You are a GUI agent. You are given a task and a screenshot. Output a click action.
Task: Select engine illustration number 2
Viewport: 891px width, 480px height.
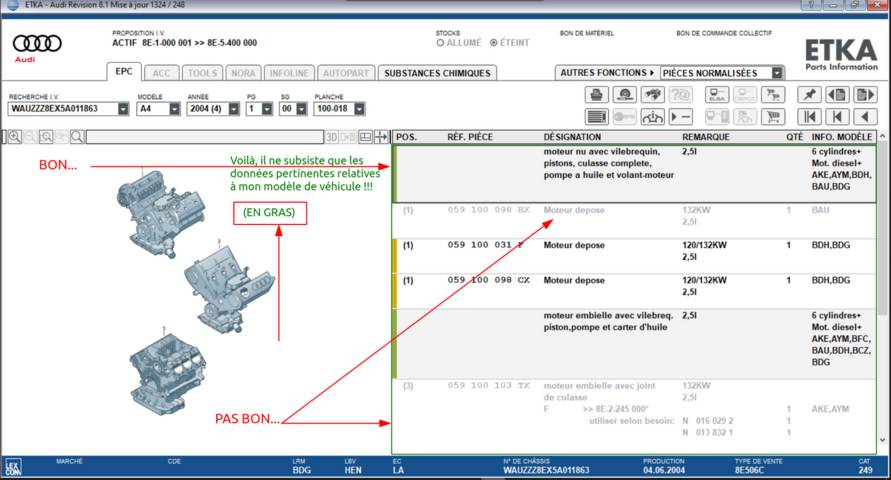tap(228, 288)
